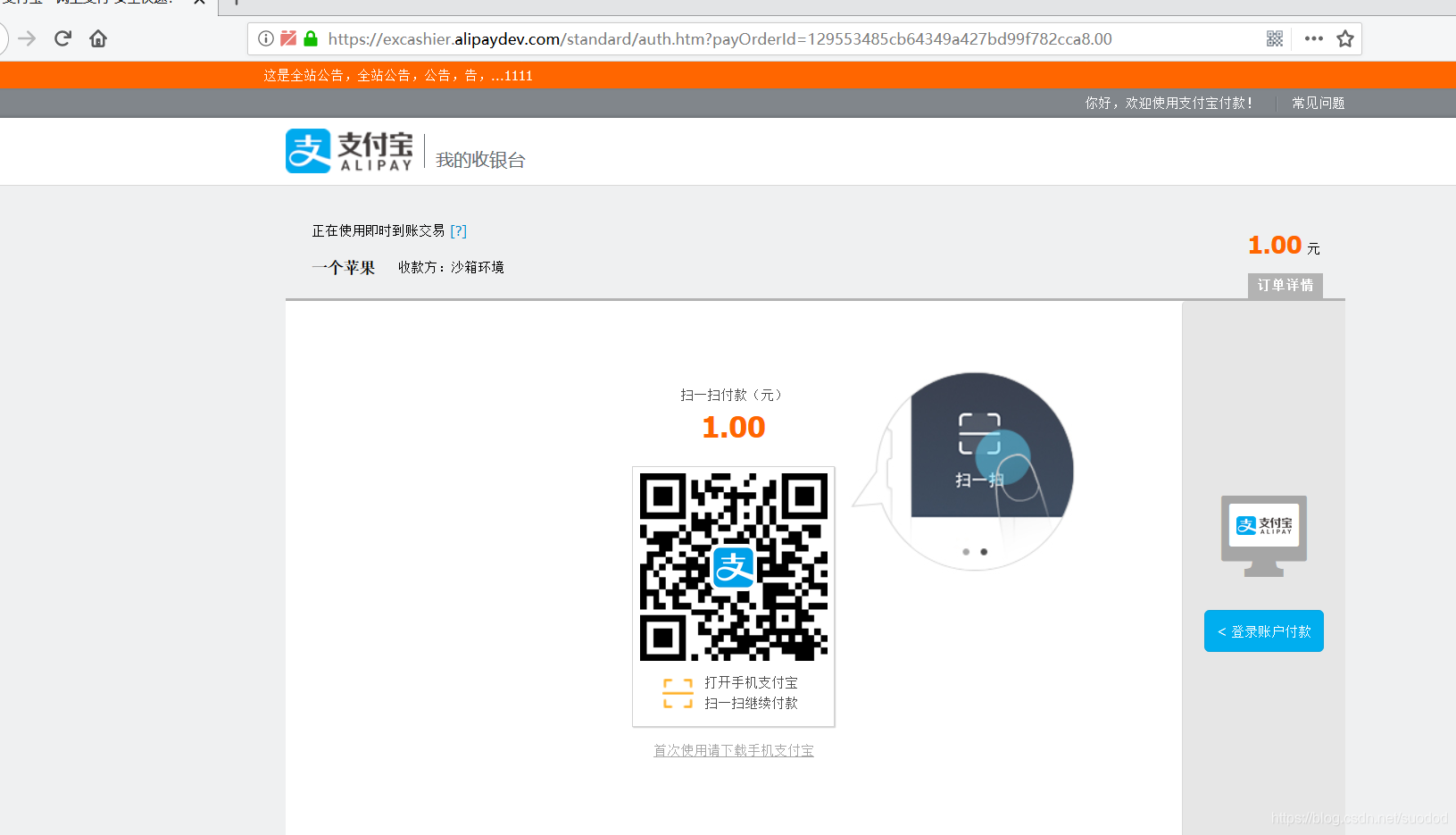The width and height of the screenshot is (1456, 835).
Task: Select first carousel dot
Action: [966, 552]
